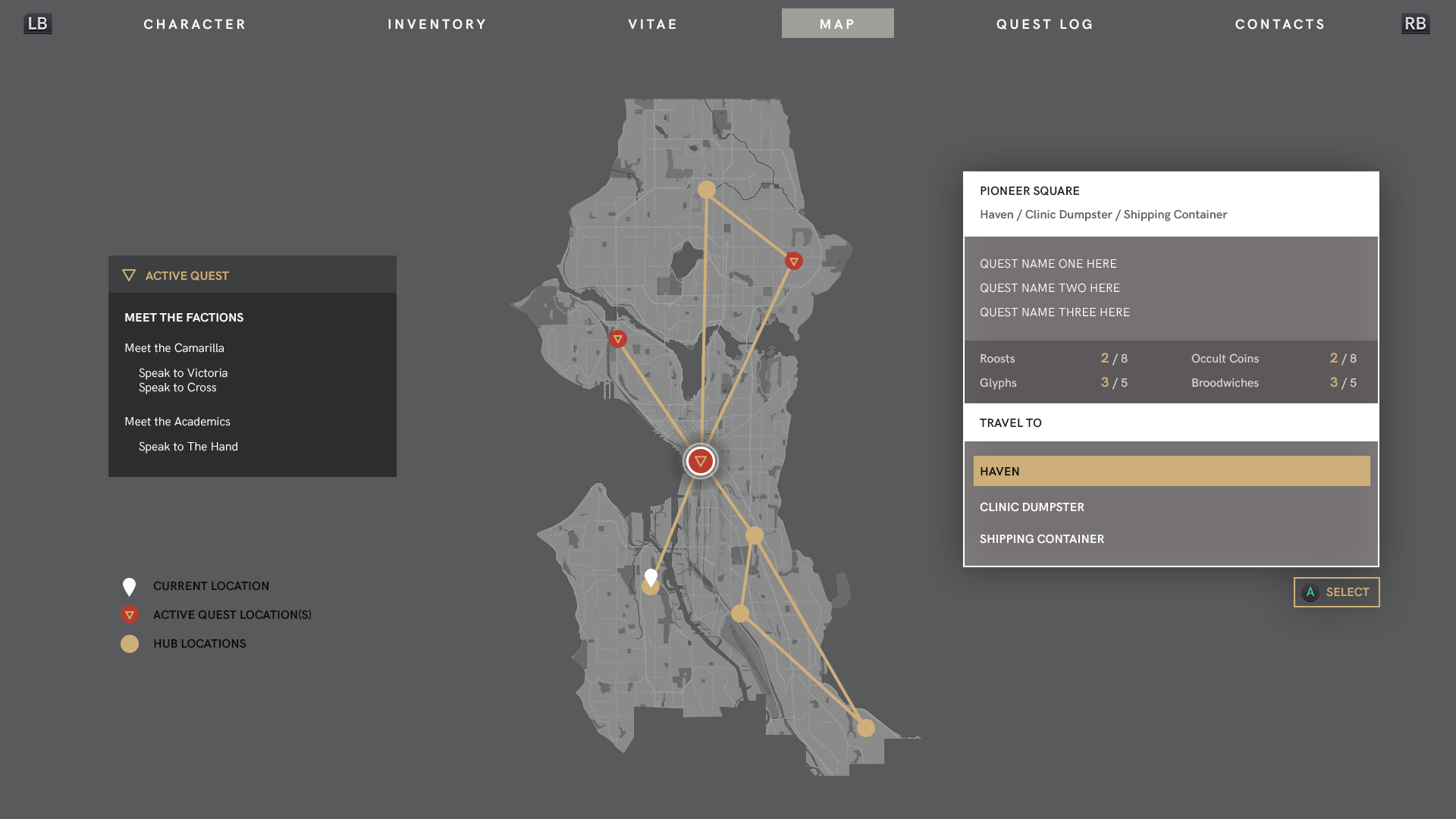Pick Shipping Container travel destination
The image size is (1456, 819).
pyautogui.click(x=1041, y=539)
